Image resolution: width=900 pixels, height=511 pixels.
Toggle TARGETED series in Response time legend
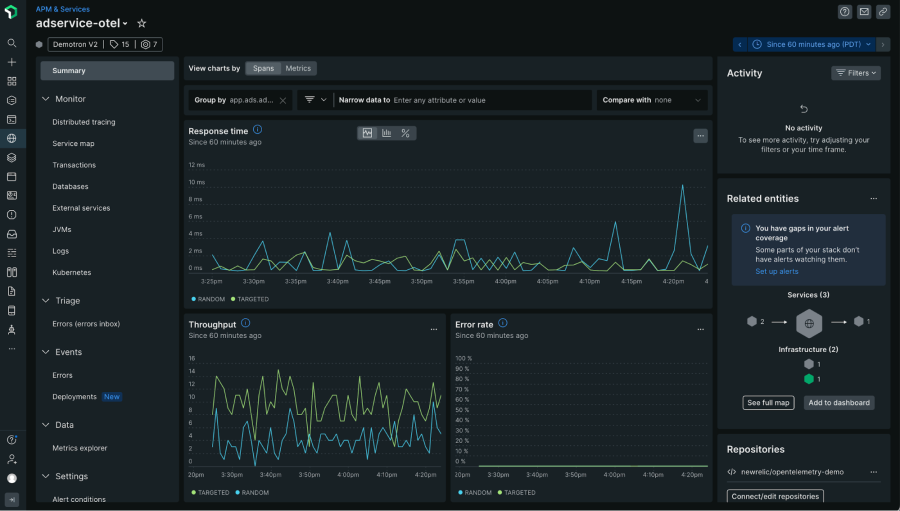coord(250,299)
